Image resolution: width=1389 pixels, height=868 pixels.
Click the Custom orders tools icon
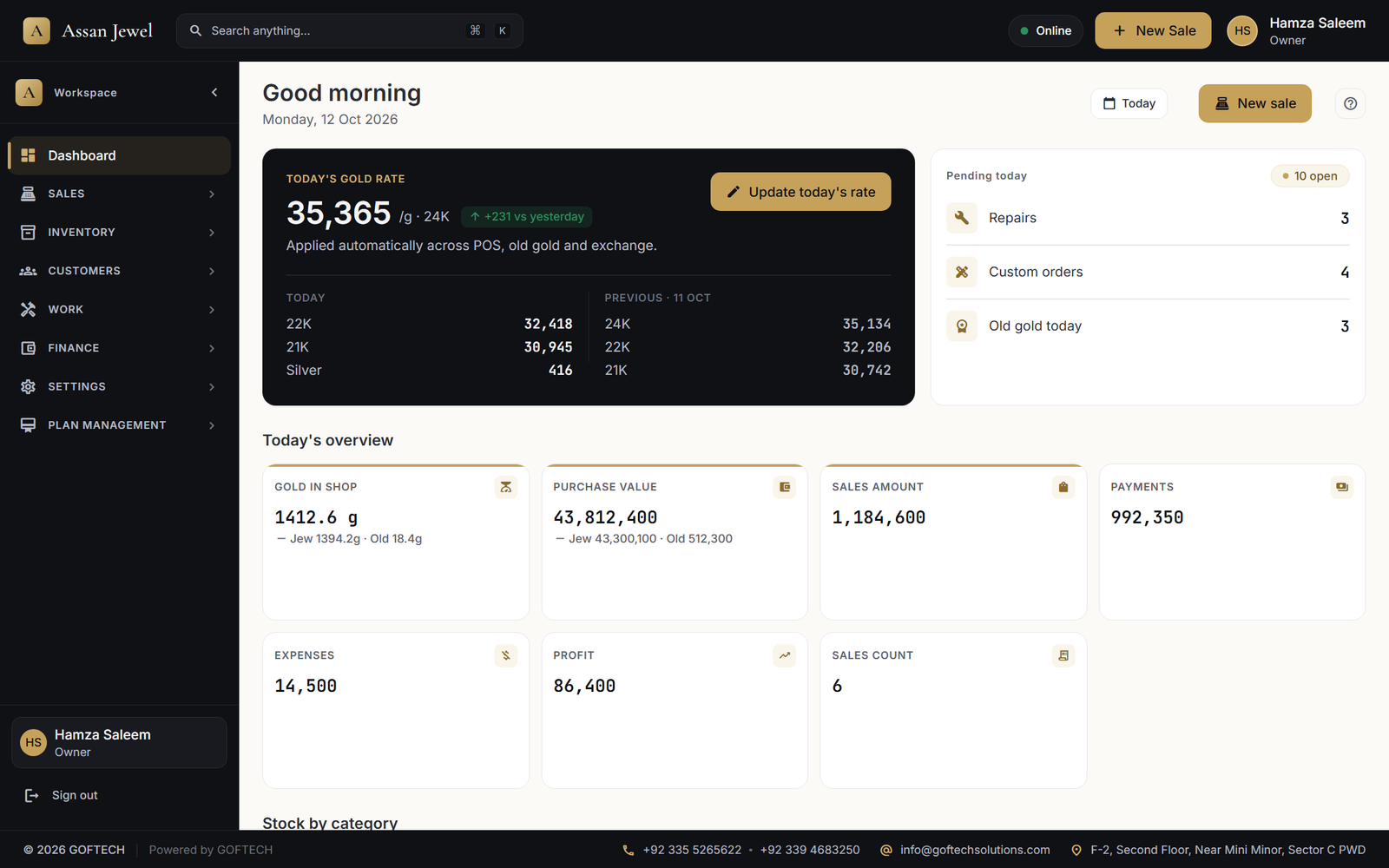click(x=962, y=272)
